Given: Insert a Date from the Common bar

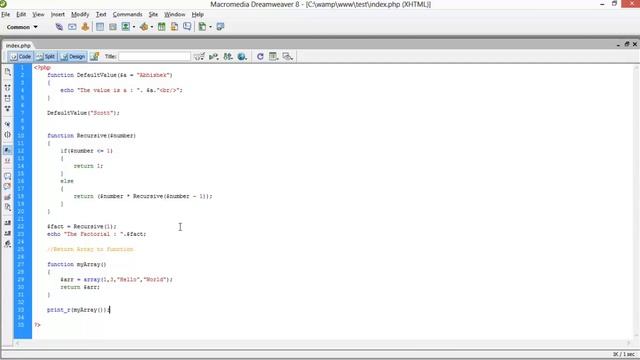Looking at the screenshot, I should pos(162,27).
